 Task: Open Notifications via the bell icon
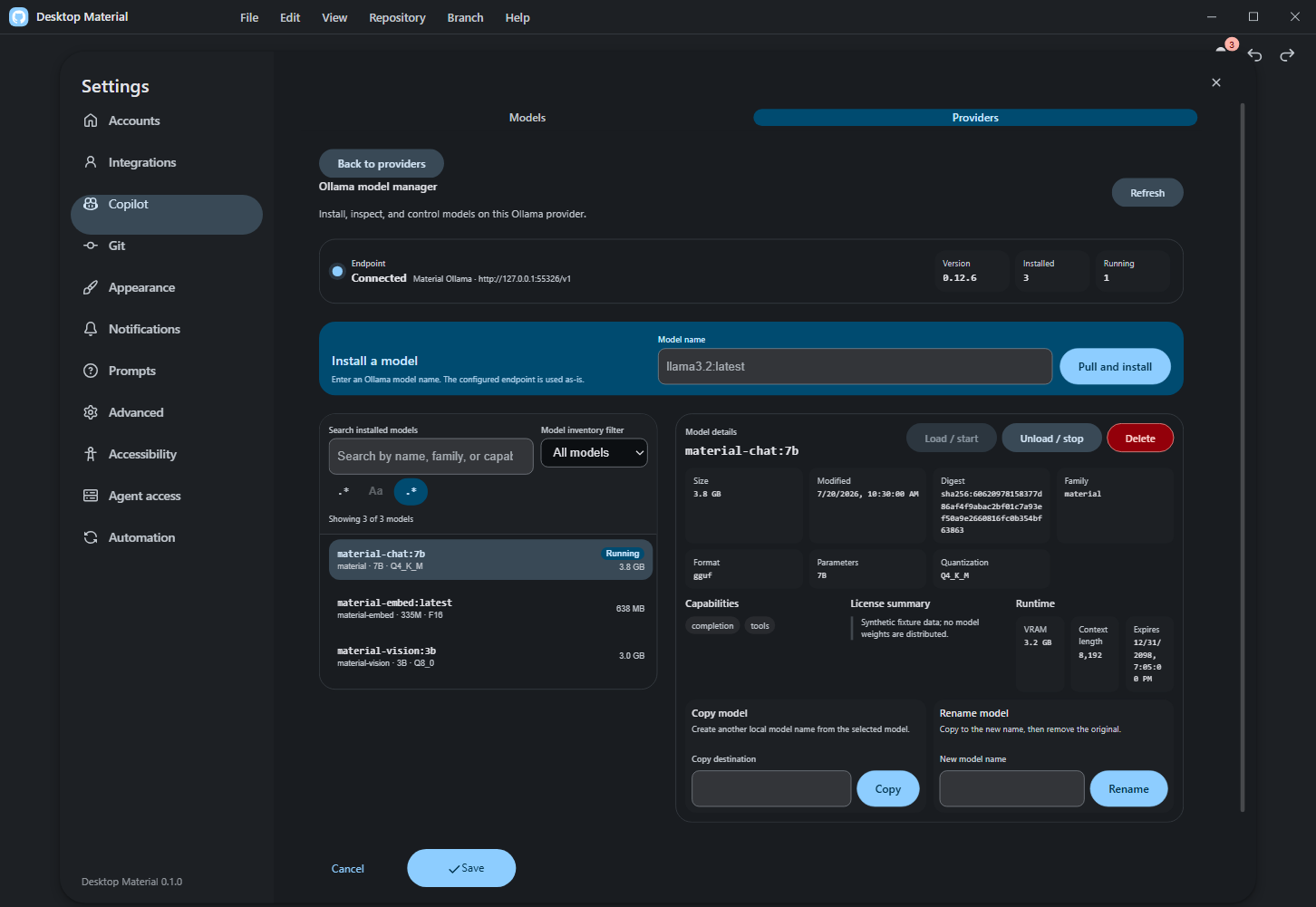pyautogui.click(x=91, y=329)
